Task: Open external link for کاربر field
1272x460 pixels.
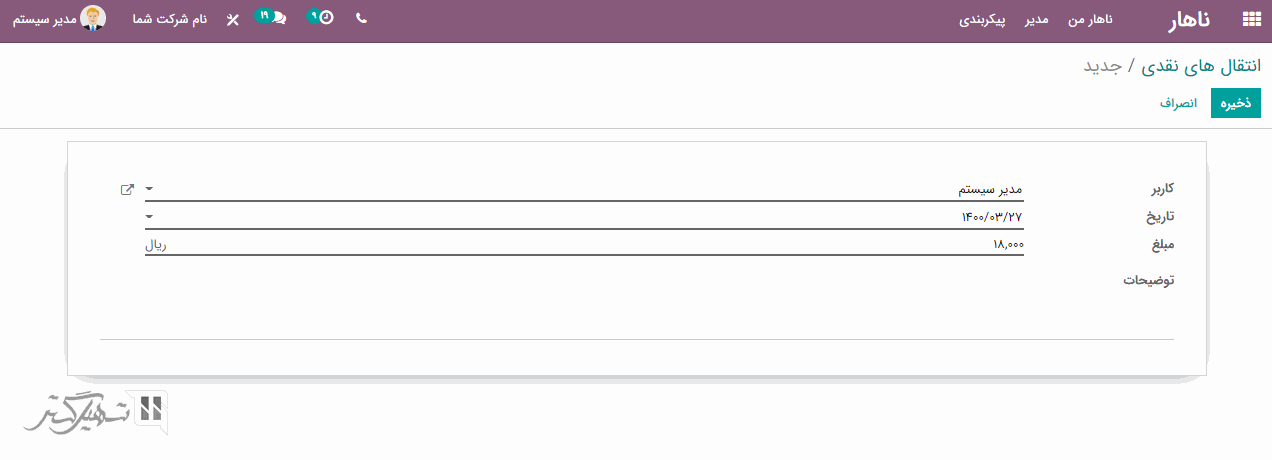Action: [x=126, y=189]
